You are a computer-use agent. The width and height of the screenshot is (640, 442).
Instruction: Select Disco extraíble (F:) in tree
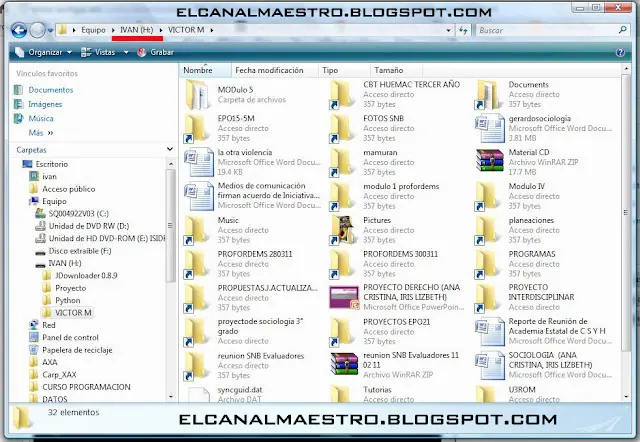click(80, 251)
